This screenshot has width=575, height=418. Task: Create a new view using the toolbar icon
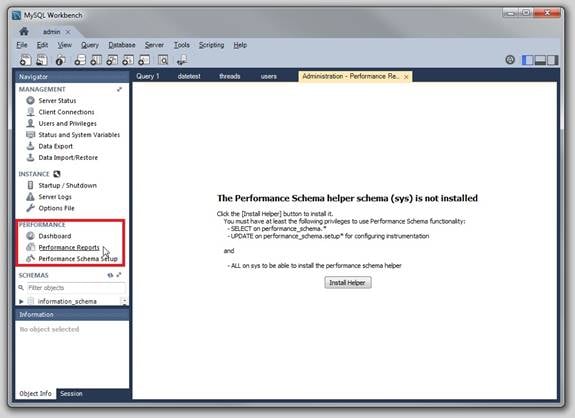[112, 60]
